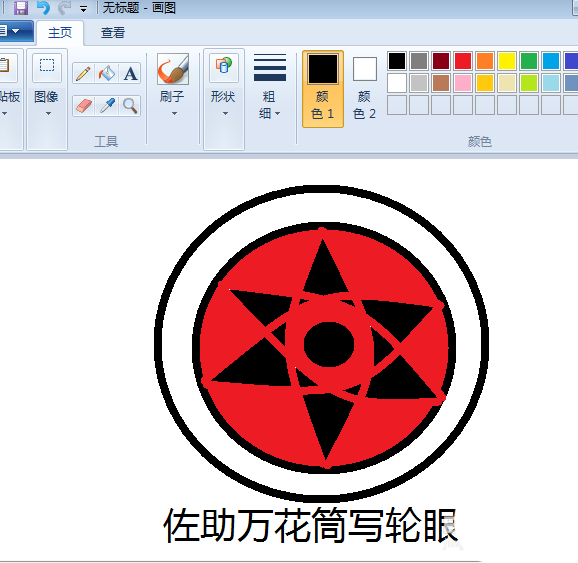Pick the light yellow cream swatch

507,83
